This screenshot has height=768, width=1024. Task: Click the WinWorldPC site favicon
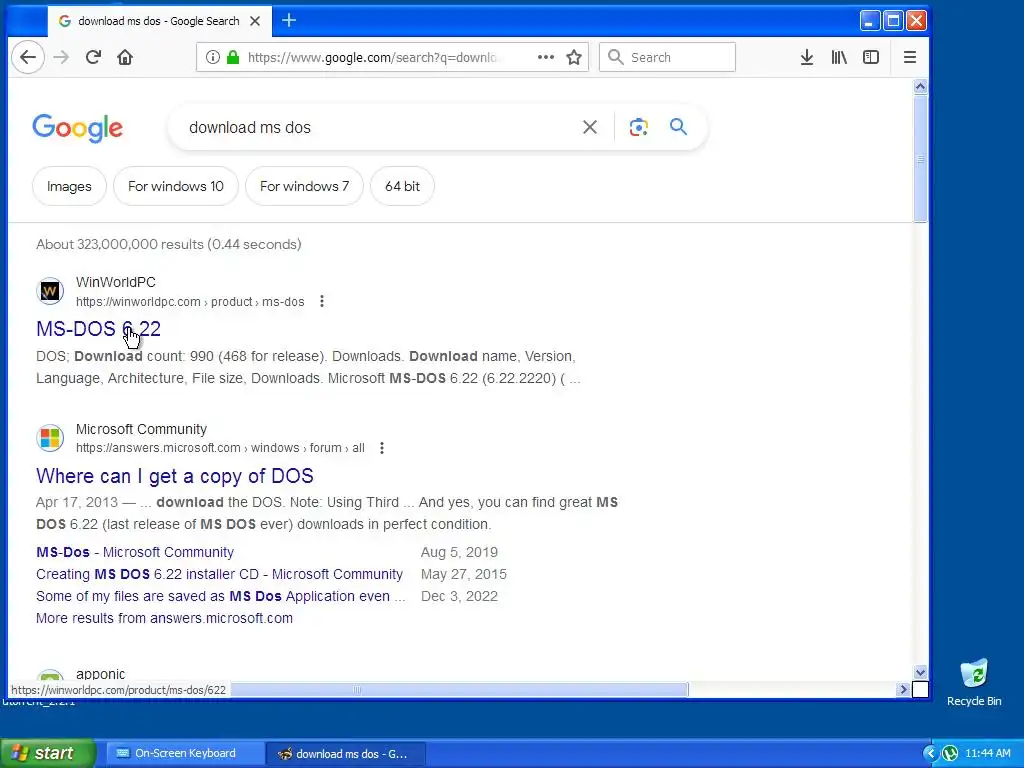click(x=50, y=291)
